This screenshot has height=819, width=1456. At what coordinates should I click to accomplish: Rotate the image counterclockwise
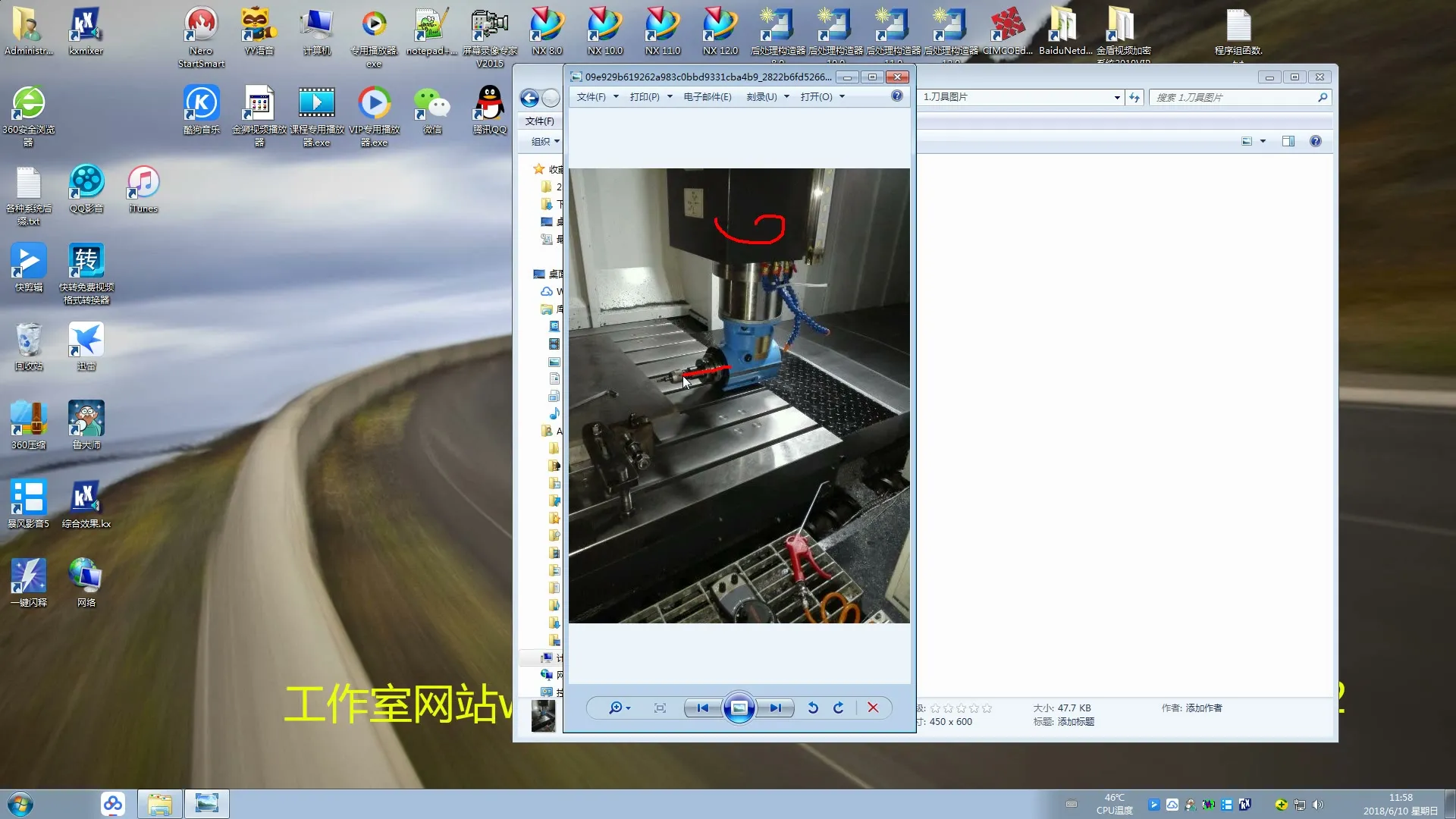813,708
